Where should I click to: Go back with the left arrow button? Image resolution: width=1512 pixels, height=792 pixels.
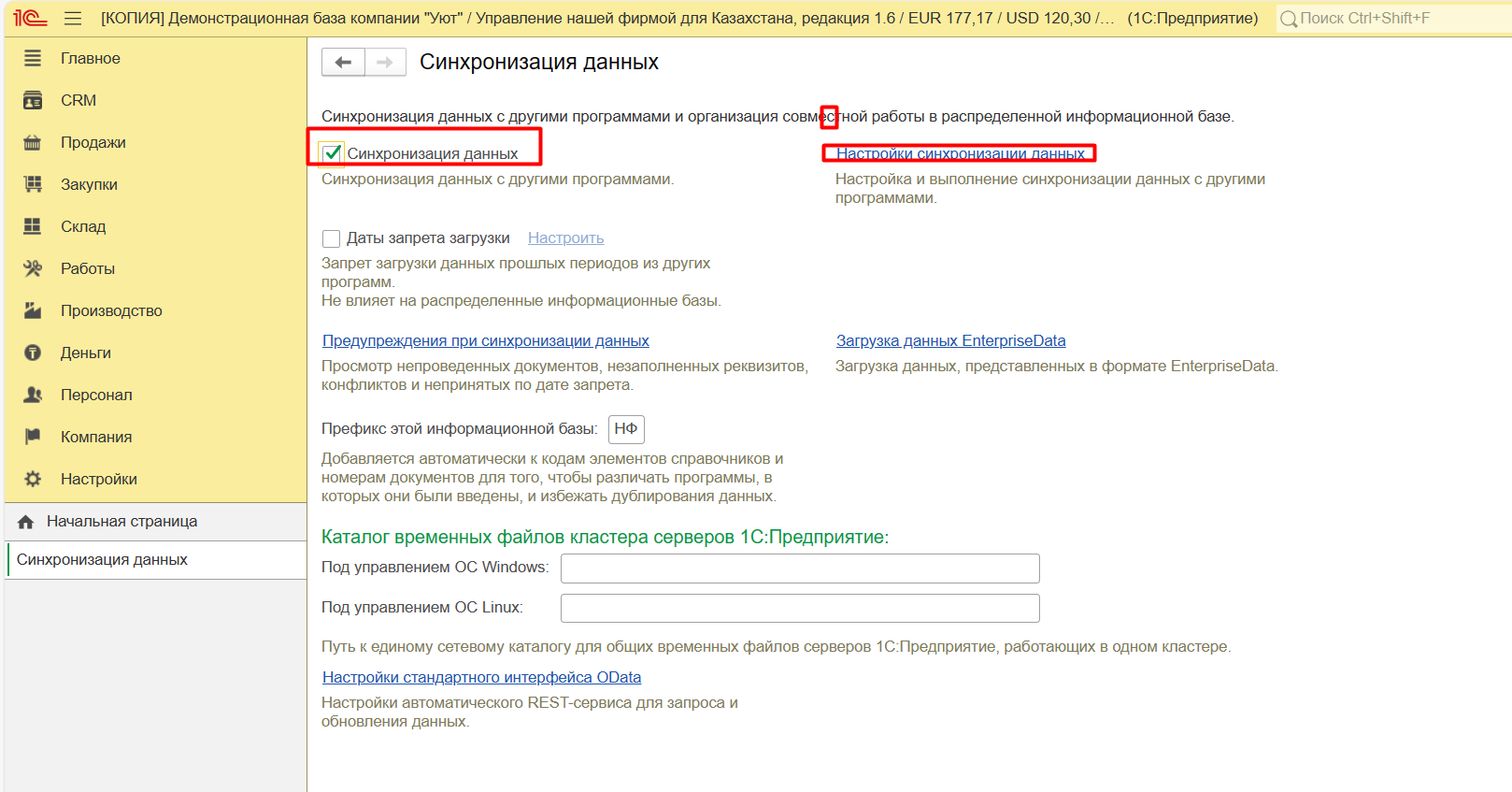pos(343,63)
